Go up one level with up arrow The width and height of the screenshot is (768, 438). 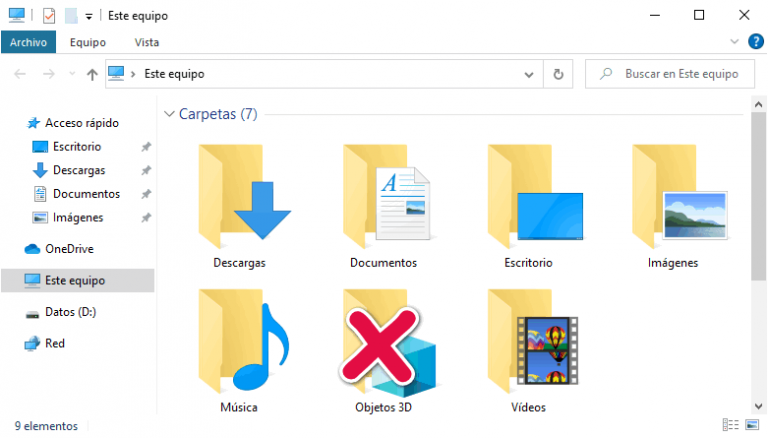92,74
